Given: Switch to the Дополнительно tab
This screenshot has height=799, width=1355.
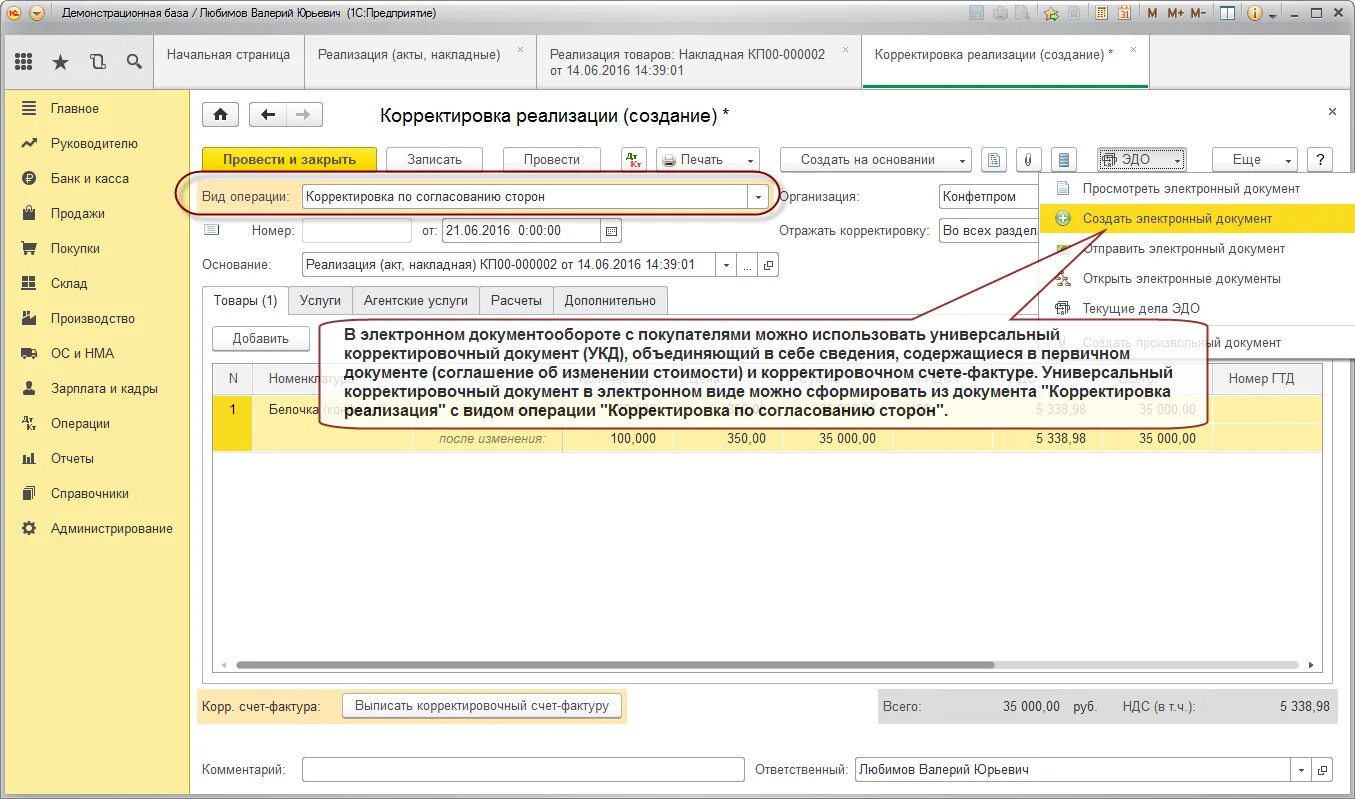Looking at the screenshot, I should (x=610, y=300).
